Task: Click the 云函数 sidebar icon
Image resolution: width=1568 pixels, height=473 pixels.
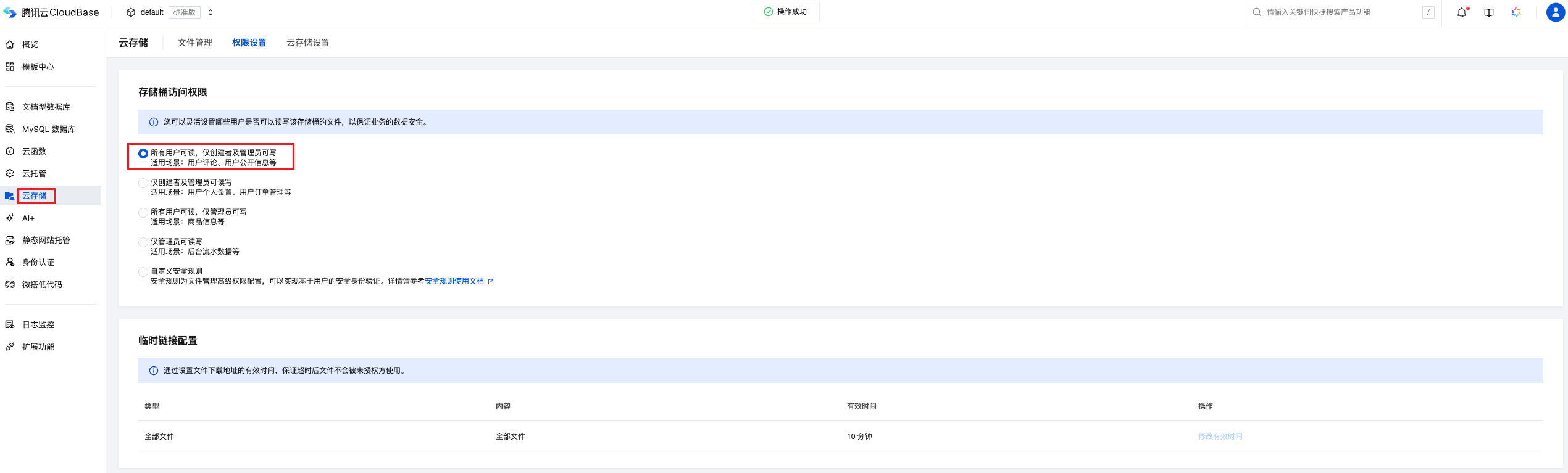Action: point(10,151)
